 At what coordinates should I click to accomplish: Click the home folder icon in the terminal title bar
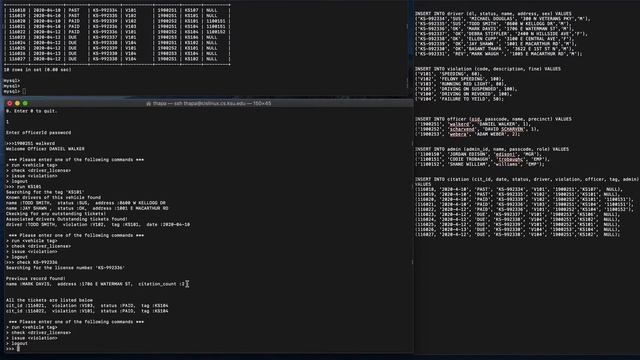[149, 104]
